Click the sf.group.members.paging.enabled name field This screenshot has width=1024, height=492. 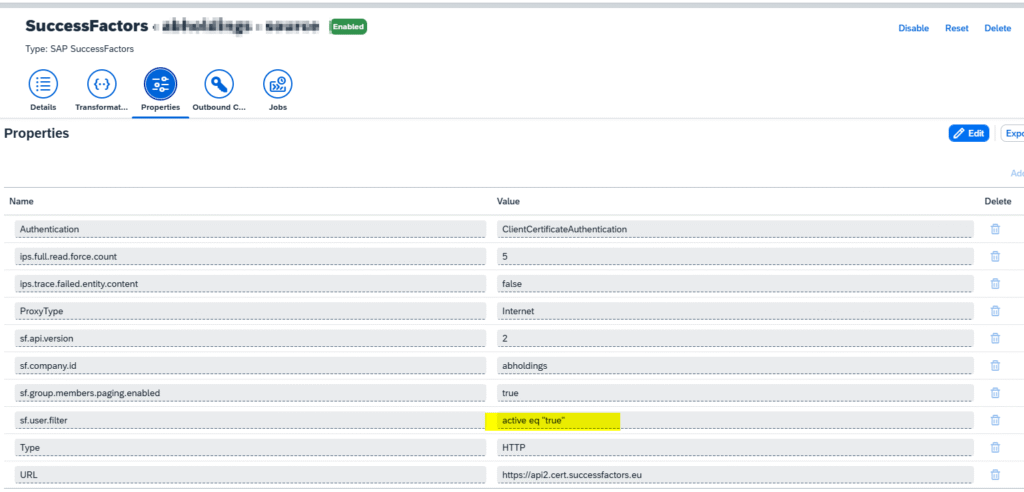pyautogui.click(x=250, y=393)
